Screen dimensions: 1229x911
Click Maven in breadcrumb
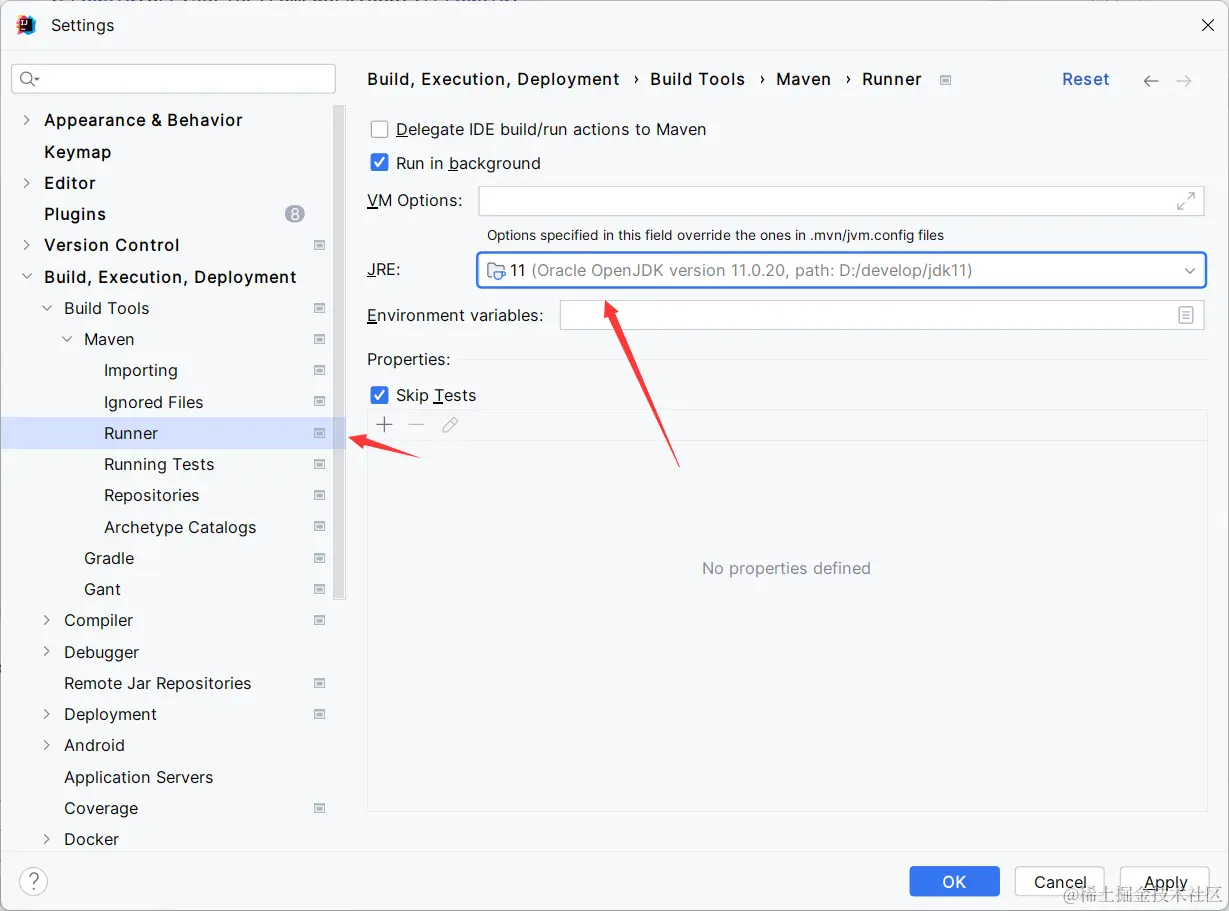804,79
